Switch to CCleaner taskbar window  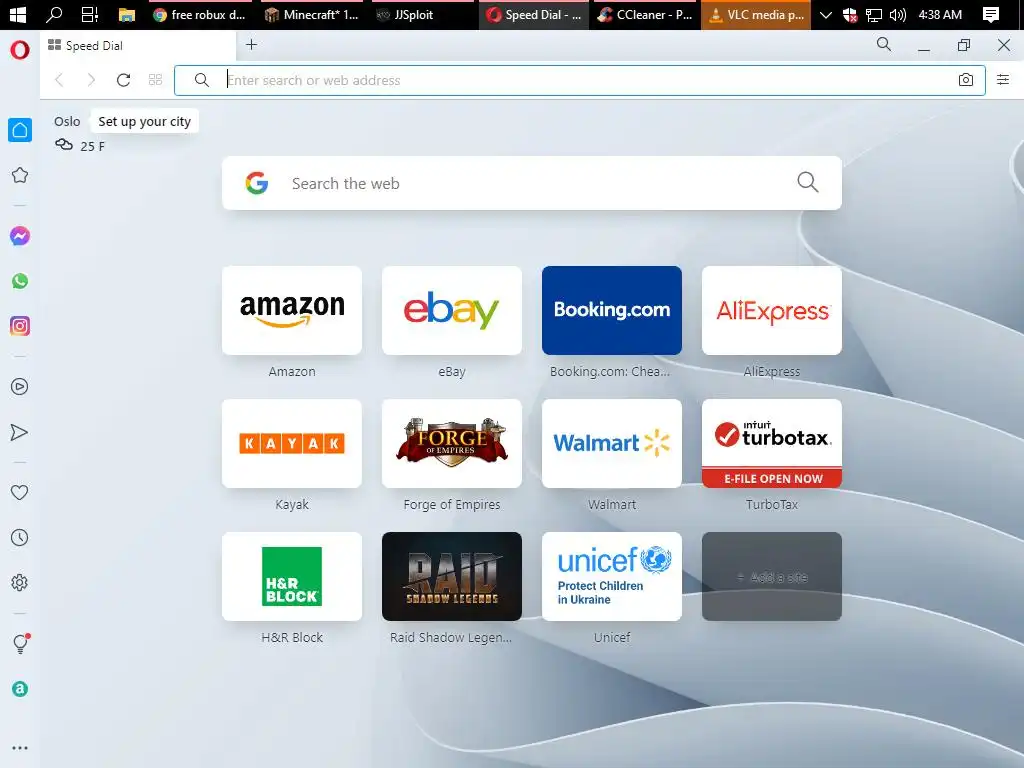645,14
